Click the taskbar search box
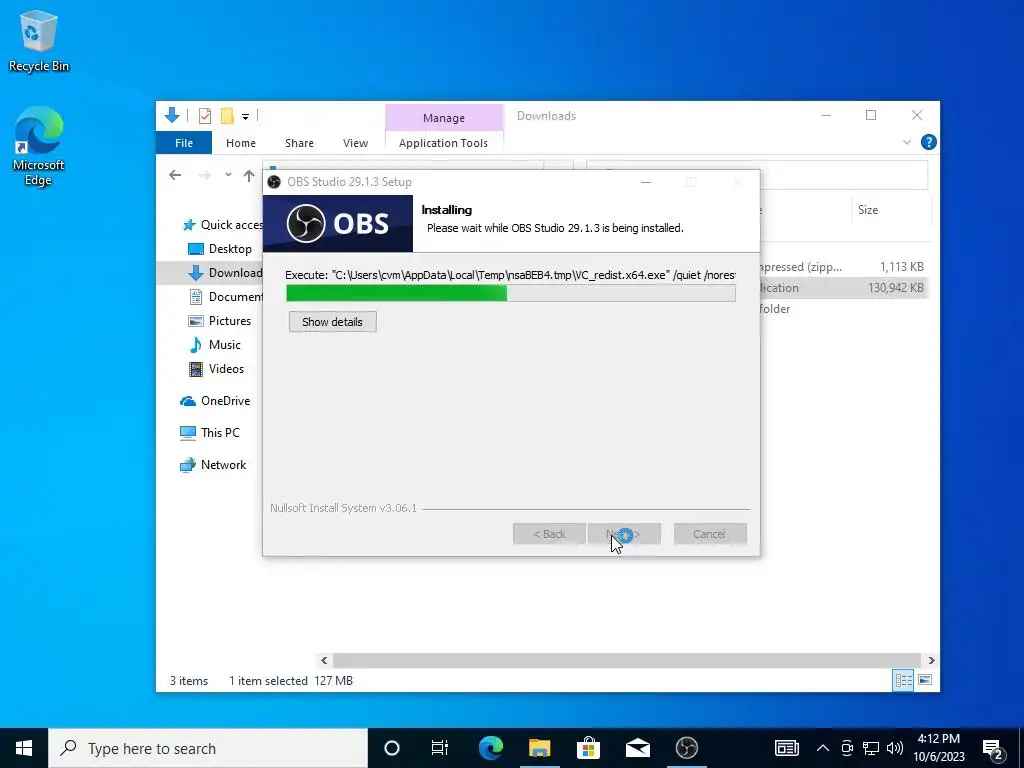Image resolution: width=1024 pixels, height=768 pixels. 208,748
